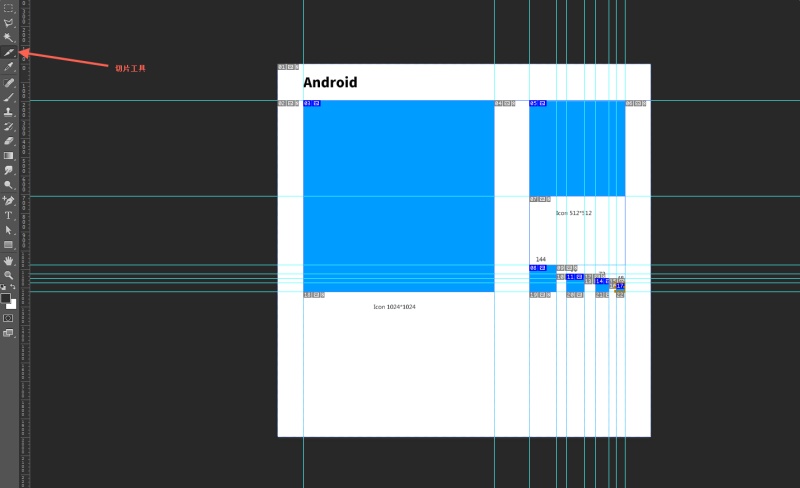The height and width of the screenshot is (488, 800).
Task: Reset to default foreground and background colors
Action: tap(3, 287)
